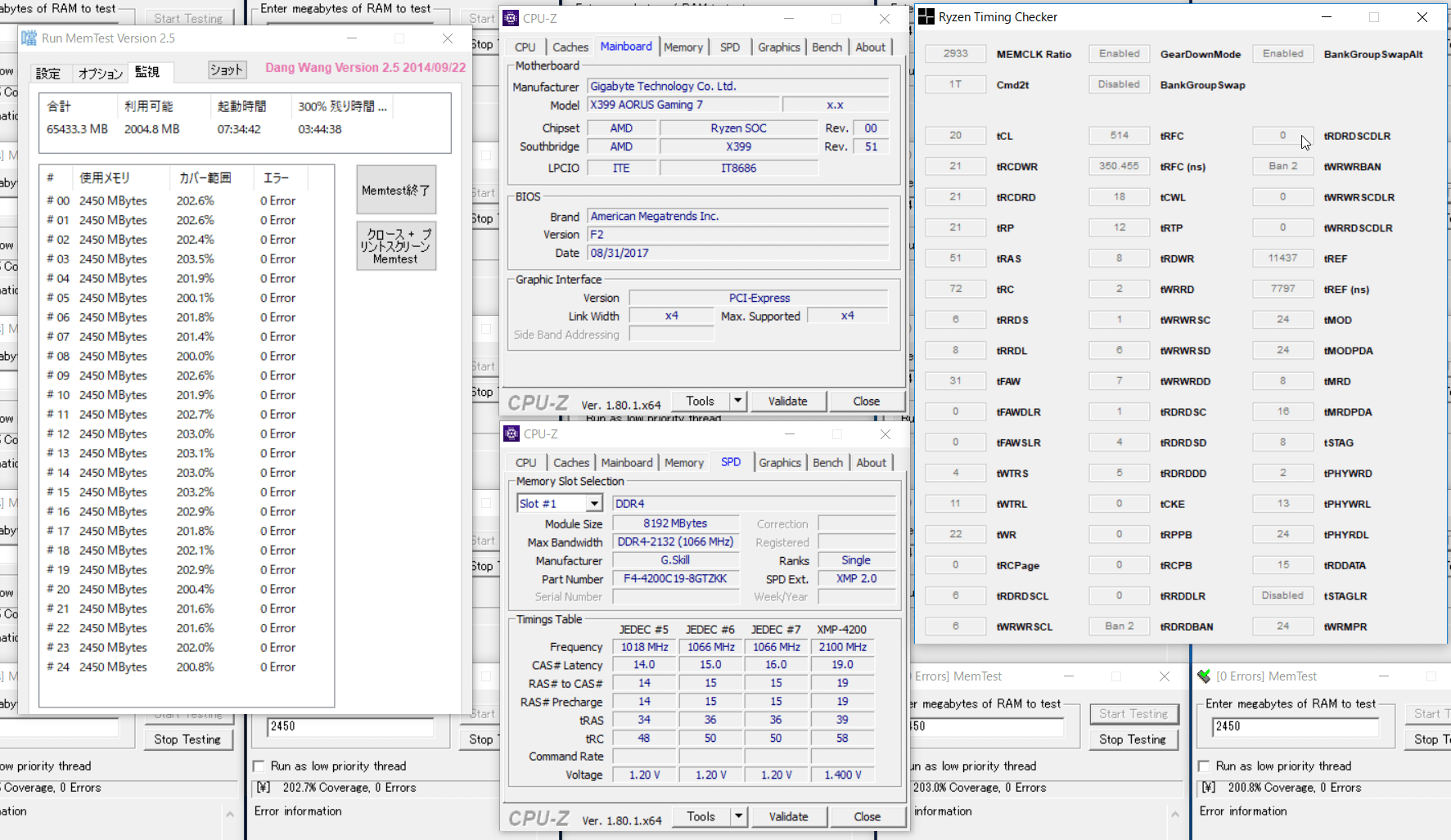Click the クローズ+プリントスクリーン Memtest button
This screenshot has height=840, width=1451.
396,246
